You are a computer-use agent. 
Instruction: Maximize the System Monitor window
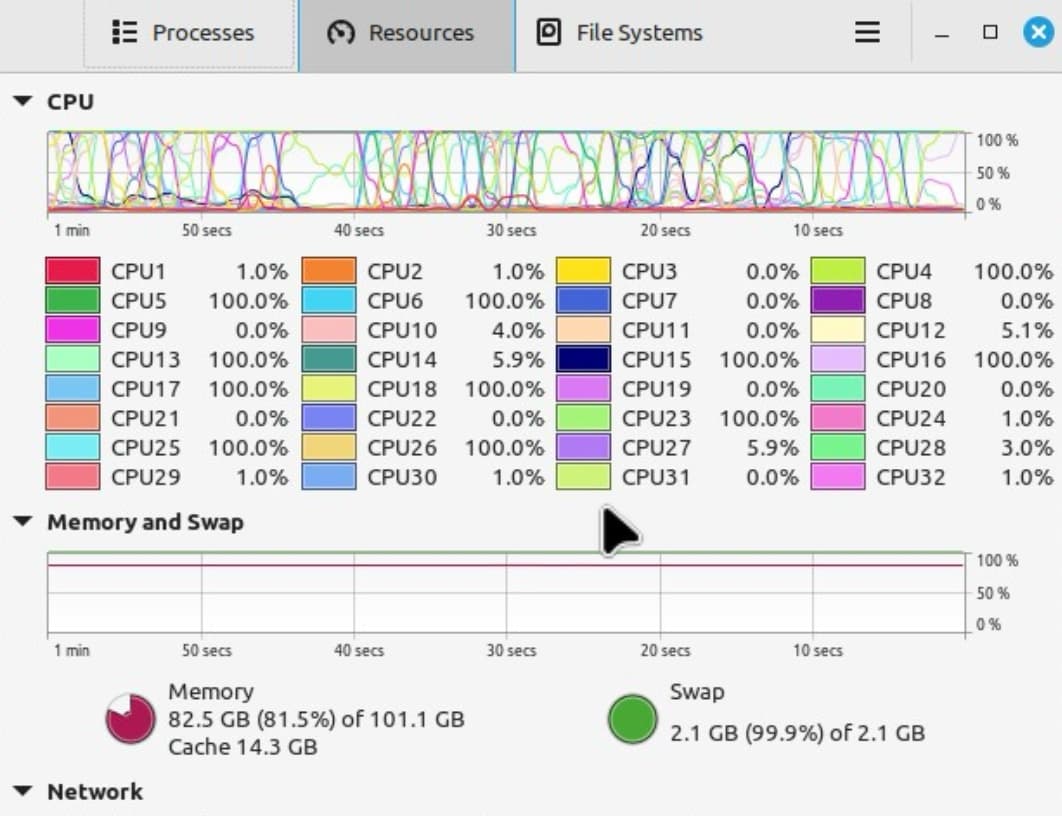[990, 33]
